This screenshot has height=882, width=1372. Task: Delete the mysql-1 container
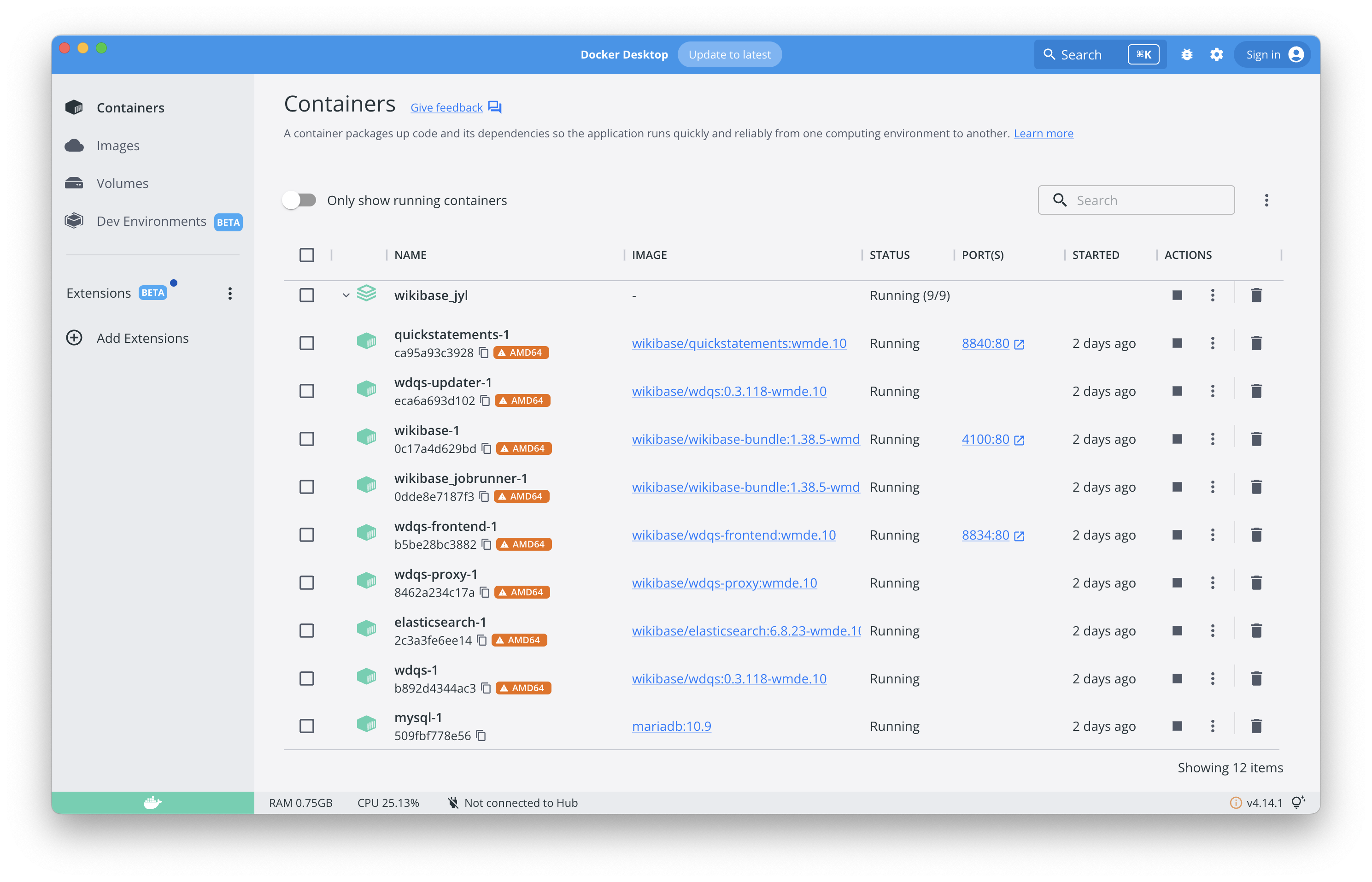pyautogui.click(x=1256, y=726)
